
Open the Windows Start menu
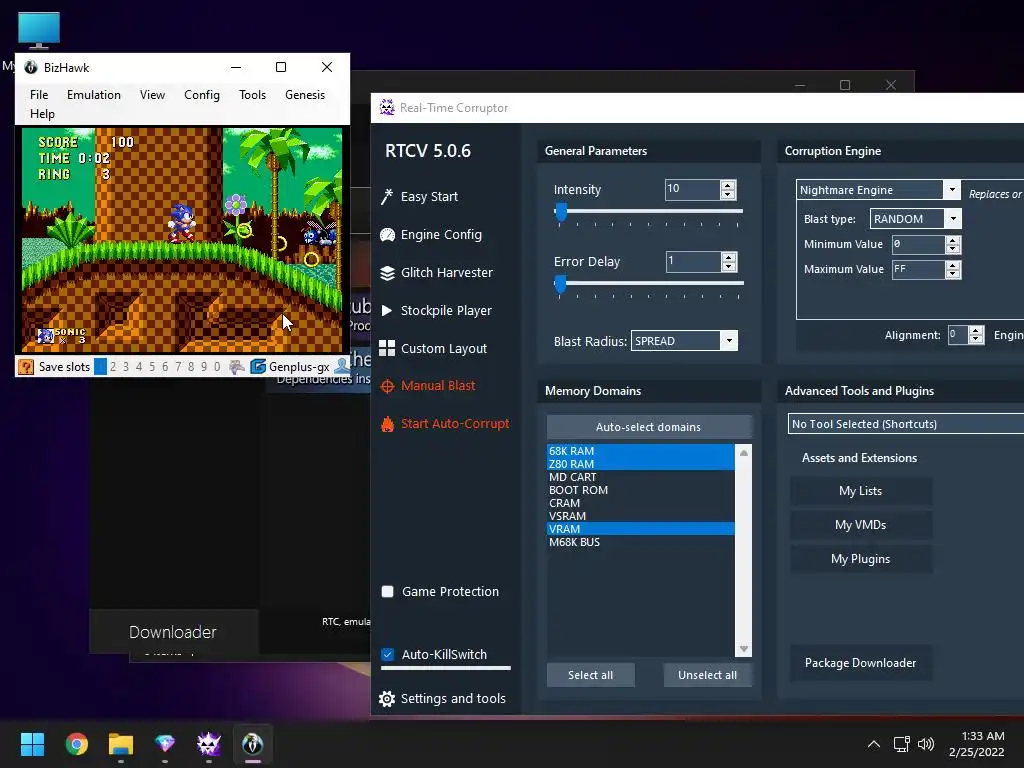pyautogui.click(x=32, y=744)
